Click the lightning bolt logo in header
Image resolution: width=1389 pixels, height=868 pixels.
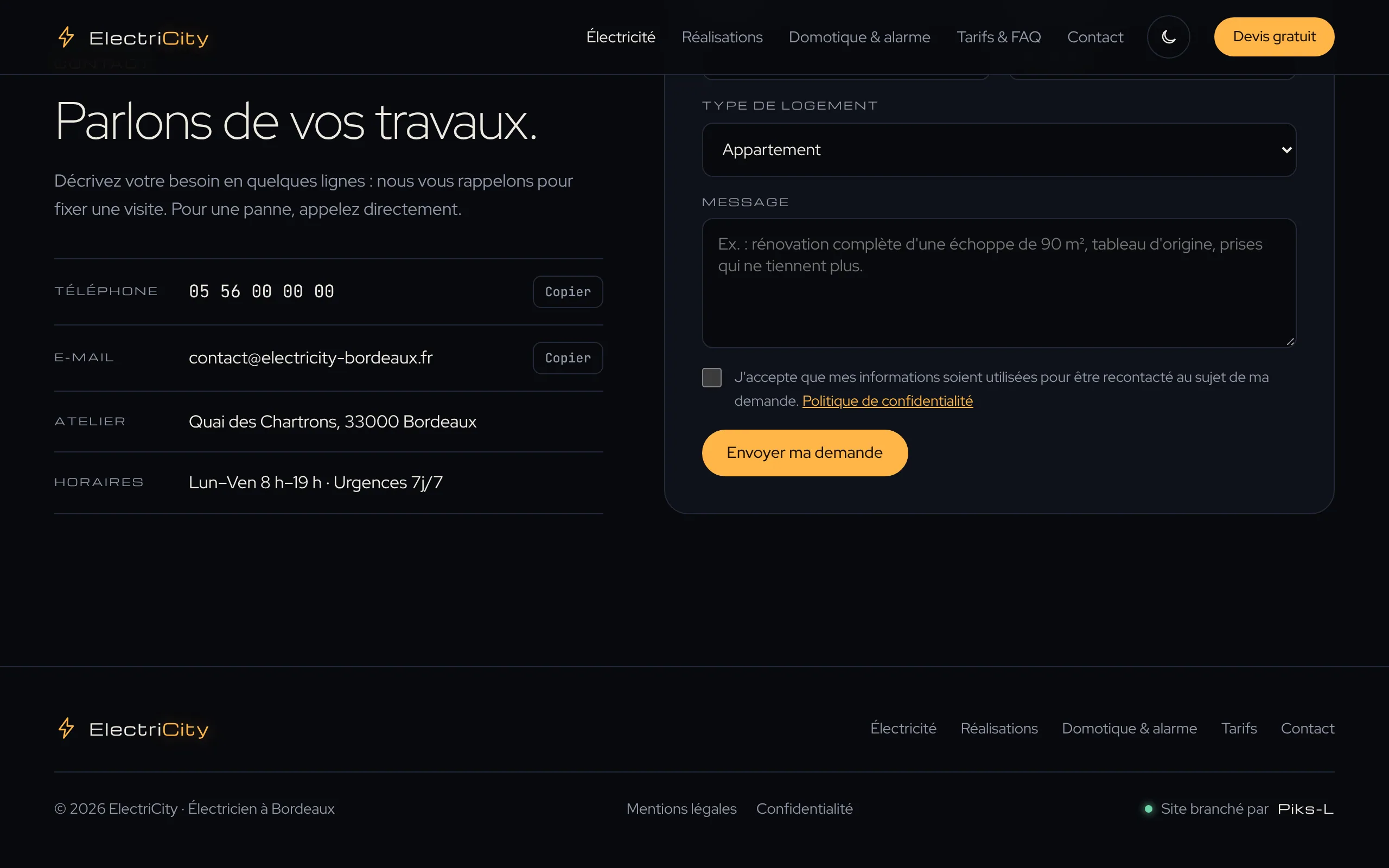(x=66, y=37)
